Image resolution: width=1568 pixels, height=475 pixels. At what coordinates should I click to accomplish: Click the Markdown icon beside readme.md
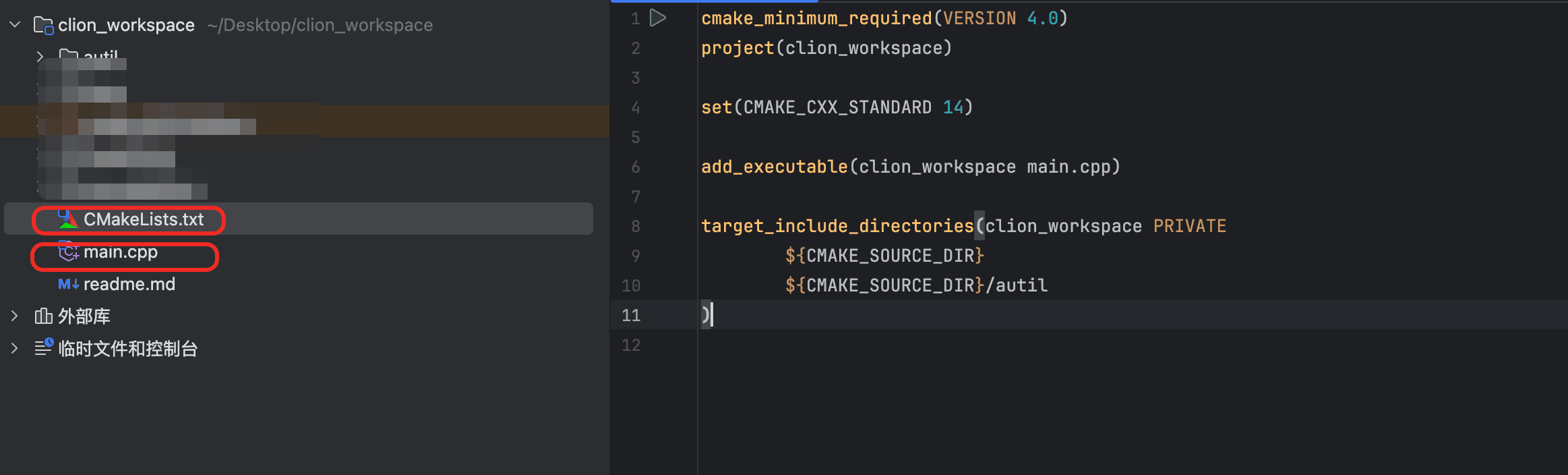click(x=68, y=284)
